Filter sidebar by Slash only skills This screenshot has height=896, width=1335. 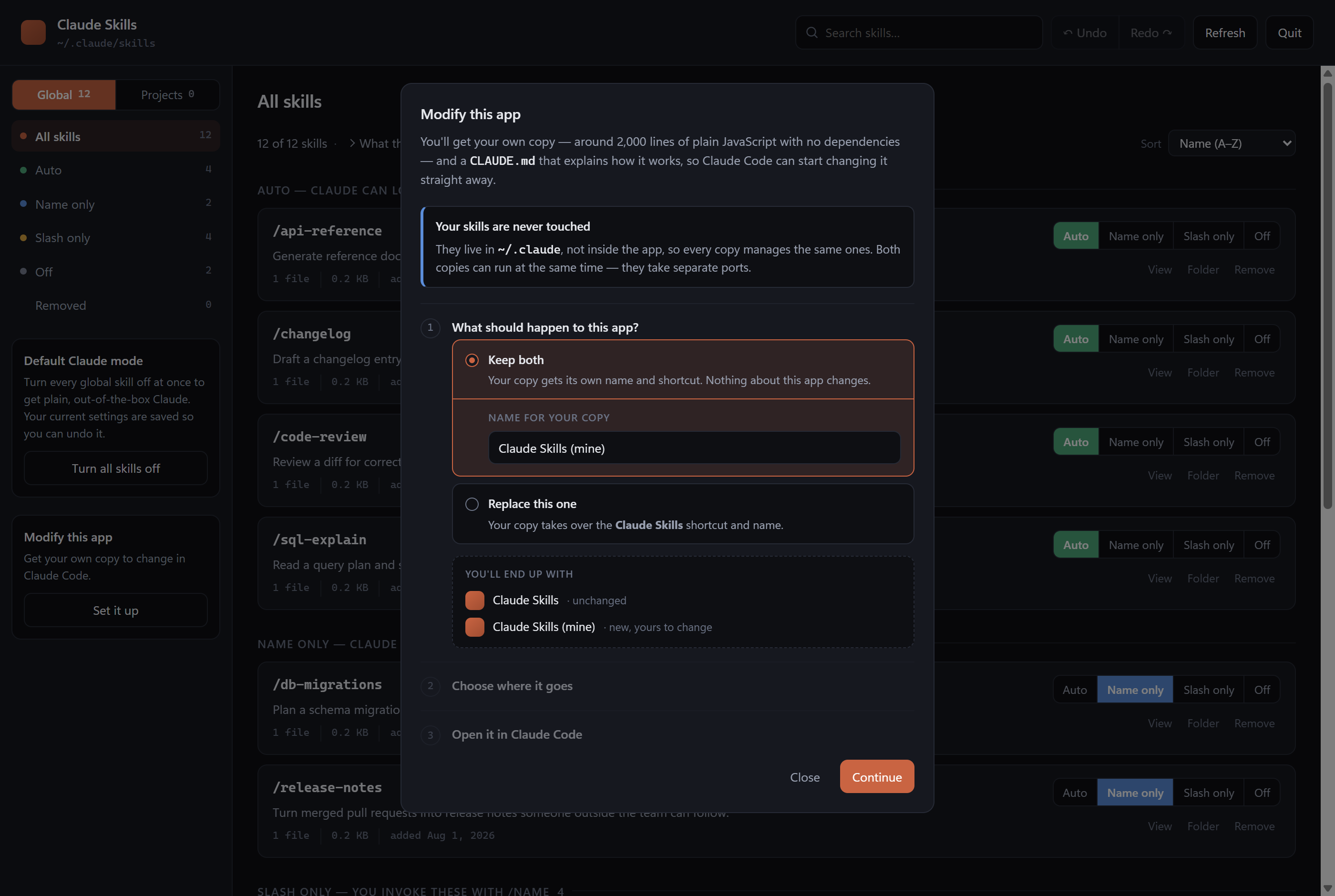click(115, 238)
